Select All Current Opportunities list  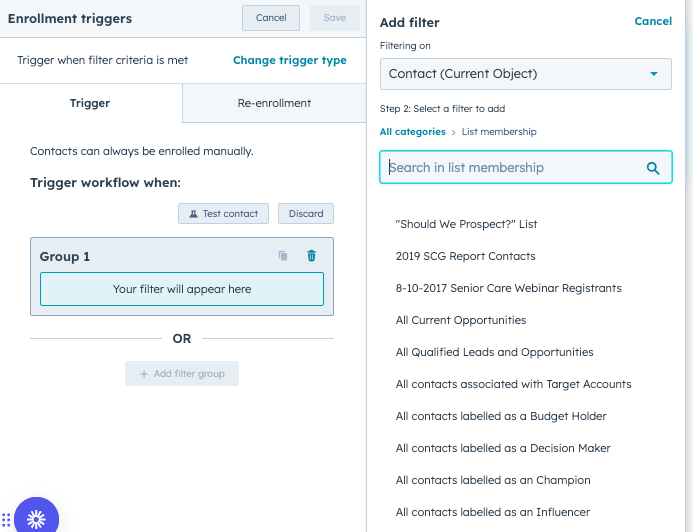[x=460, y=320]
